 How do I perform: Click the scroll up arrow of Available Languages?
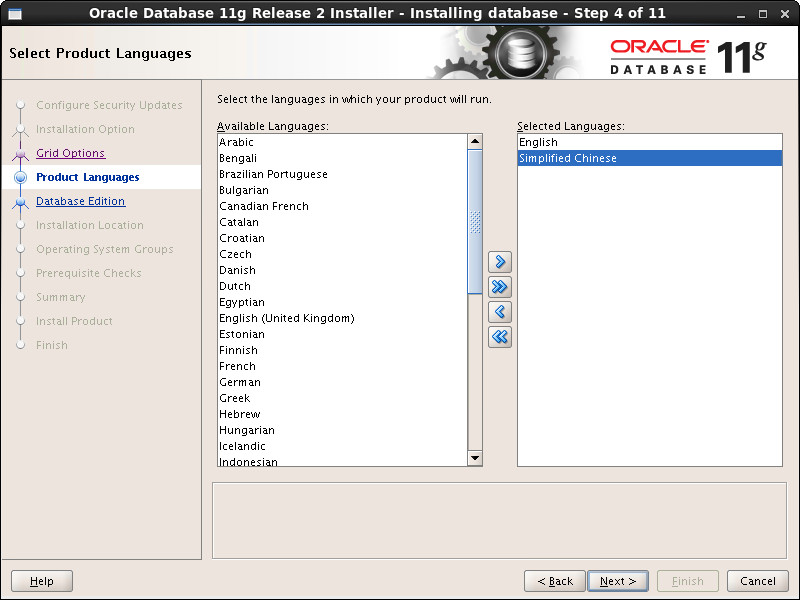(475, 141)
